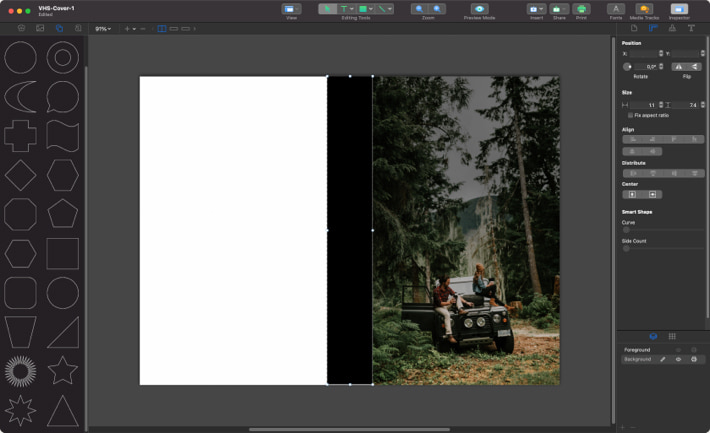Open the Appearance inspector tab
The width and height of the screenshot is (710, 433).
pos(672,28)
